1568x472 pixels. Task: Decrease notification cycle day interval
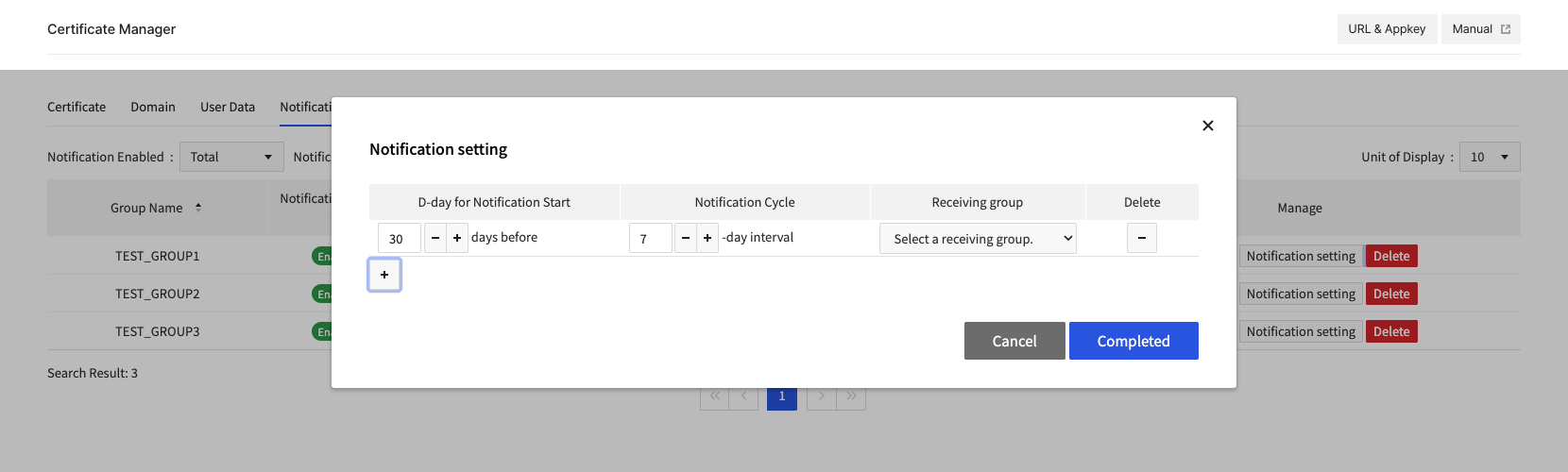point(686,238)
